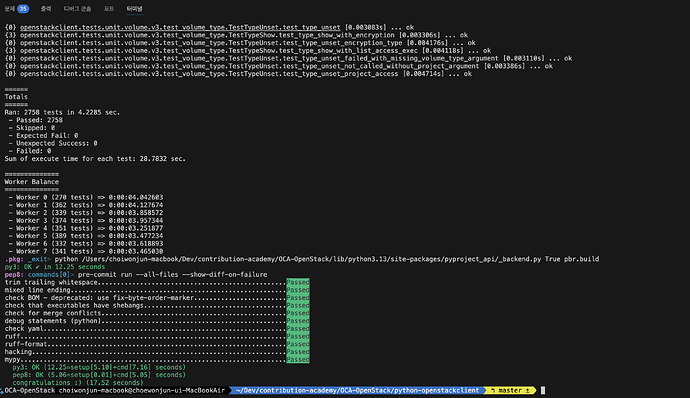Click the 'Worker 3 (374 tests)' row
This screenshot has width=690, height=398.
tap(86, 221)
